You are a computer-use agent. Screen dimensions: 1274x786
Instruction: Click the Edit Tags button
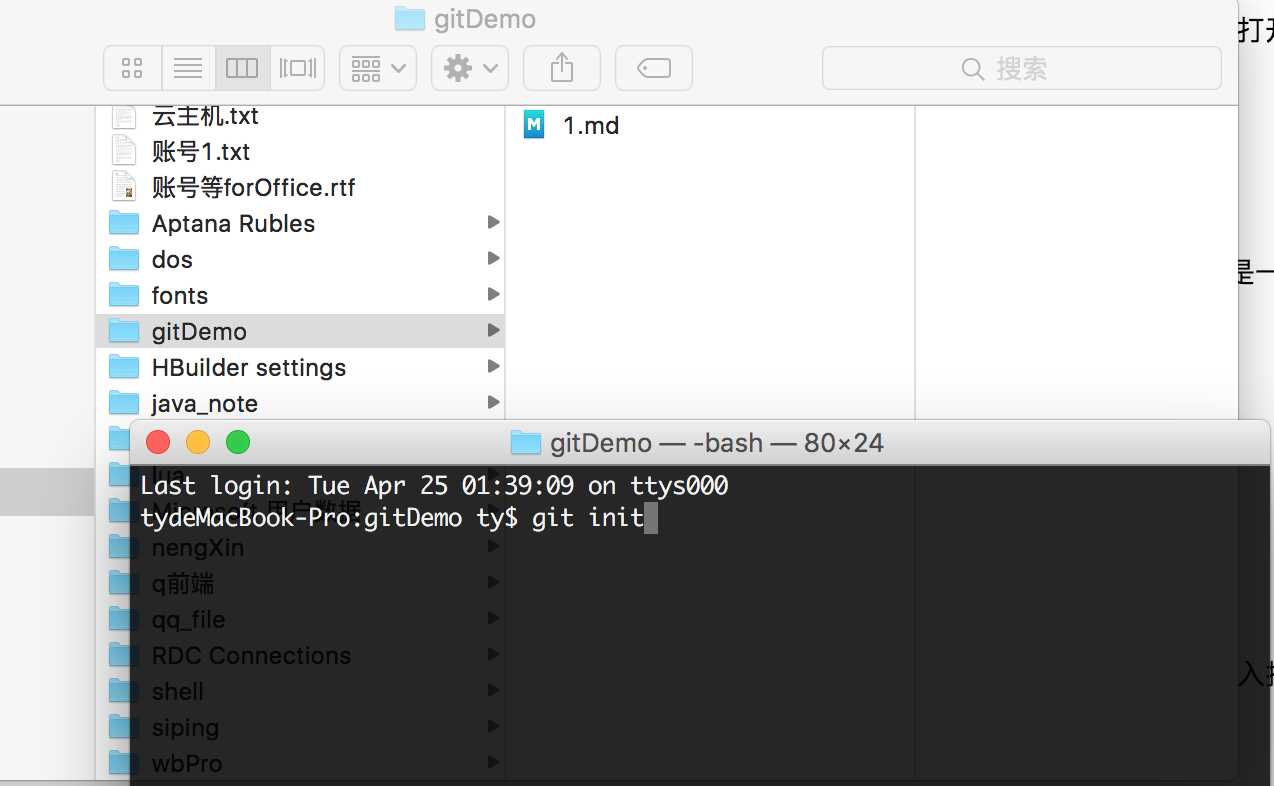(654, 68)
